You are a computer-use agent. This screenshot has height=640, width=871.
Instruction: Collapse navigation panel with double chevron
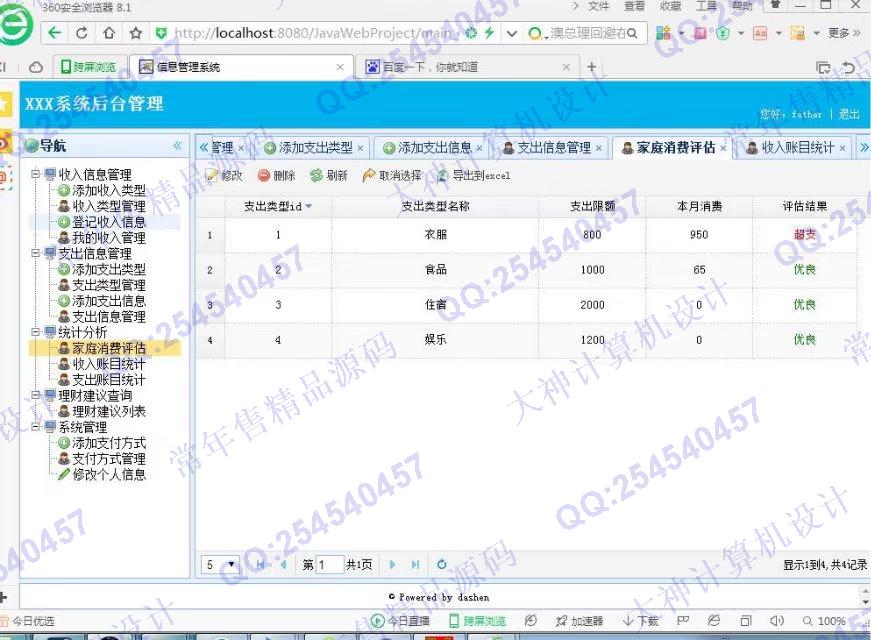click(177, 146)
